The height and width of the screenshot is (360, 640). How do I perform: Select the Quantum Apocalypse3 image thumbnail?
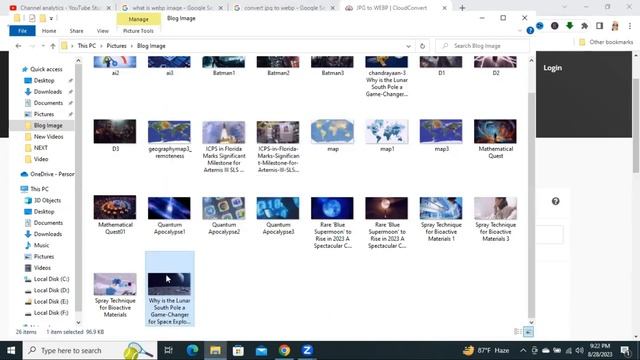[x=278, y=208]
